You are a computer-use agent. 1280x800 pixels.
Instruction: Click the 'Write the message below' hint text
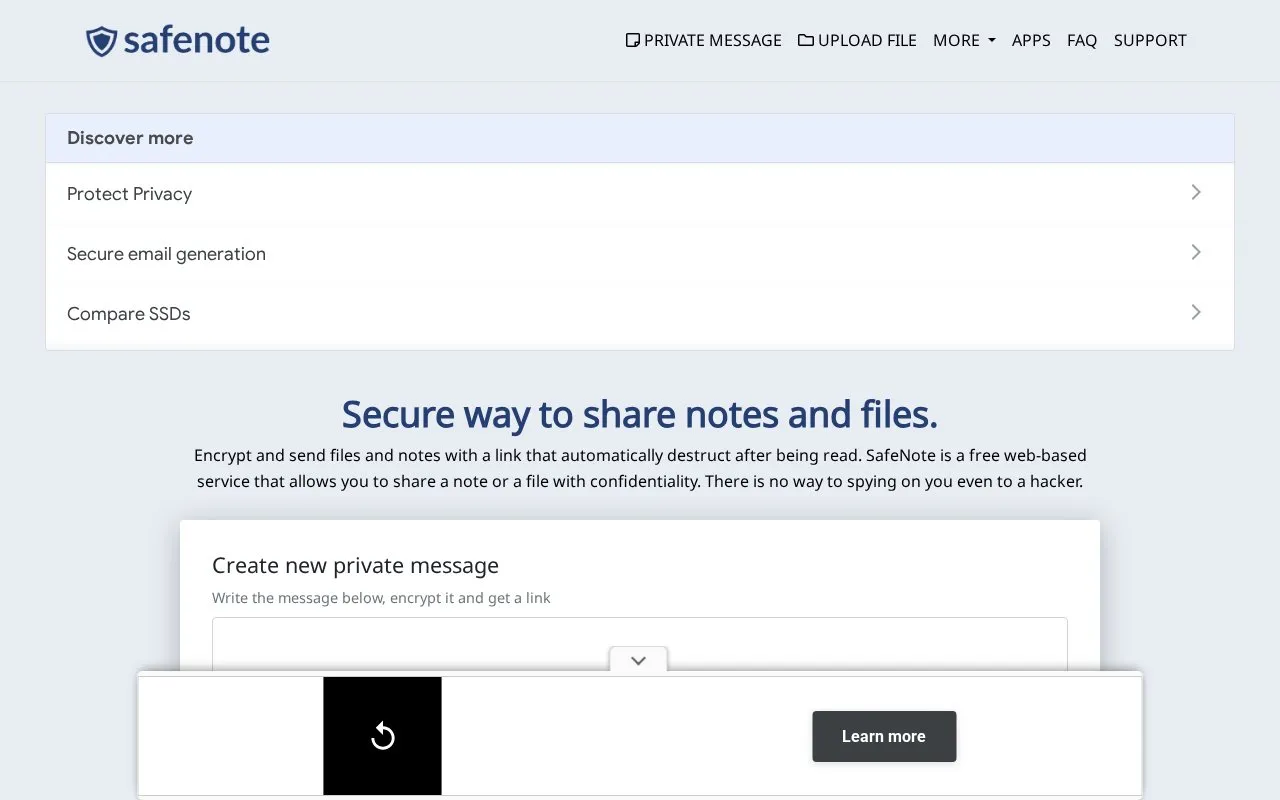381,598
